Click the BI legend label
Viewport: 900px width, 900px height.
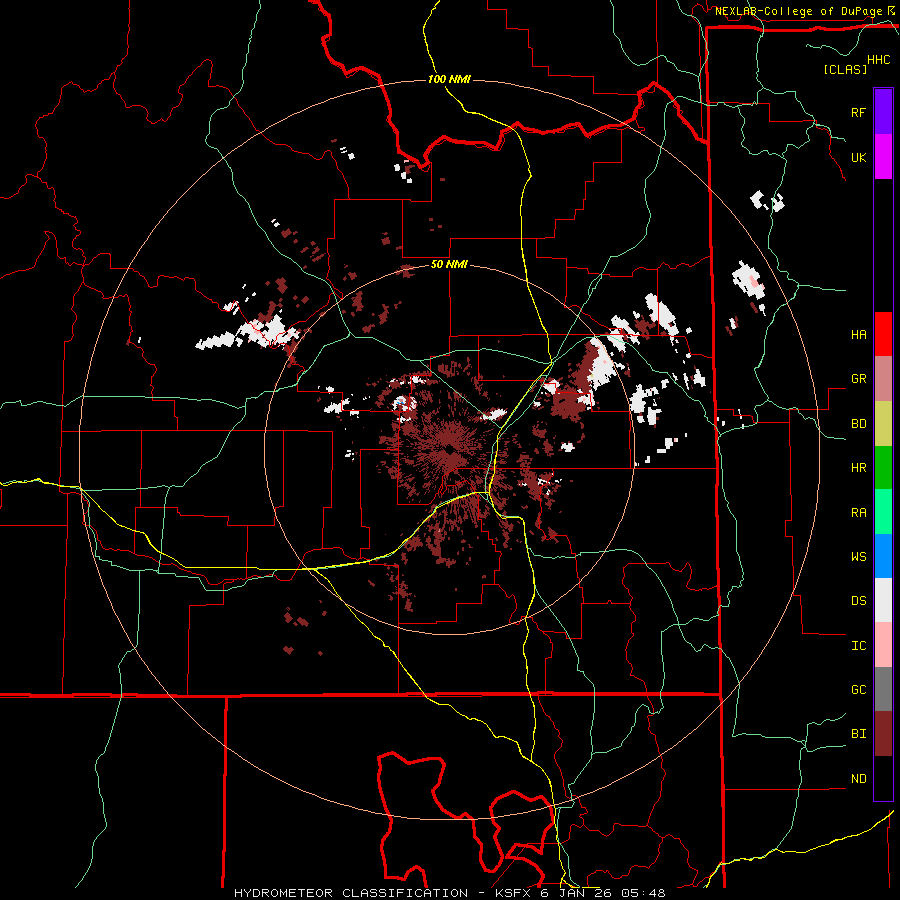click(858, 734)
